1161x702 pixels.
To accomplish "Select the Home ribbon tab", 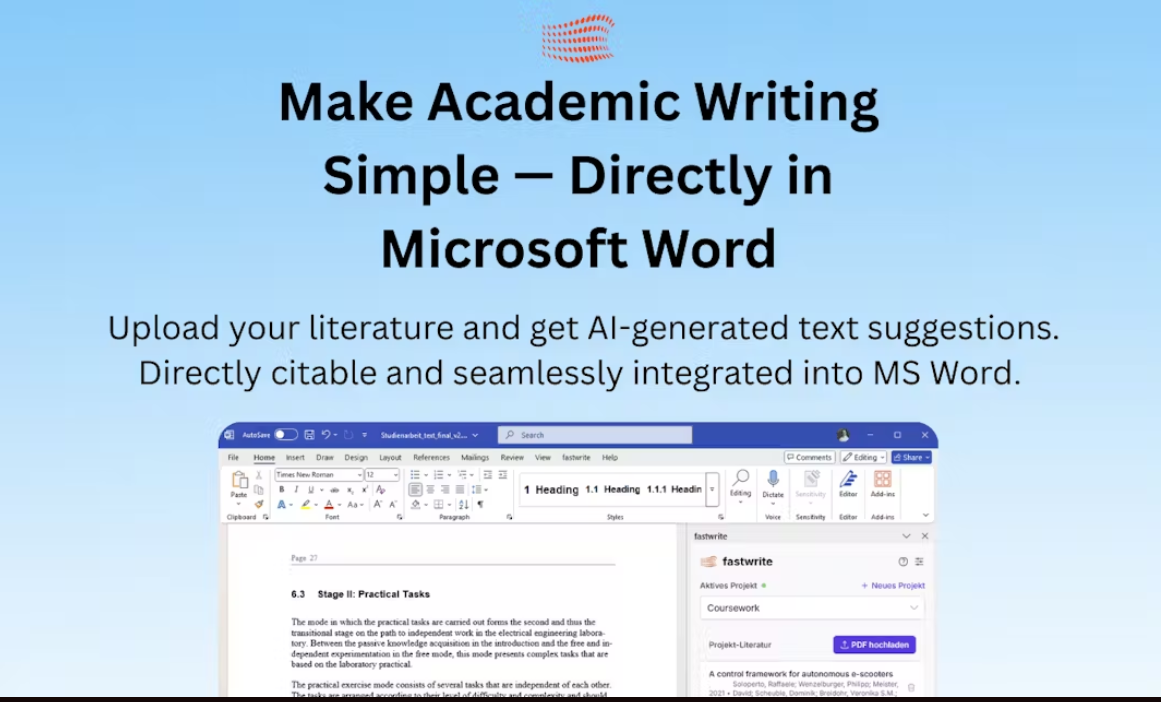I will 264,458.
